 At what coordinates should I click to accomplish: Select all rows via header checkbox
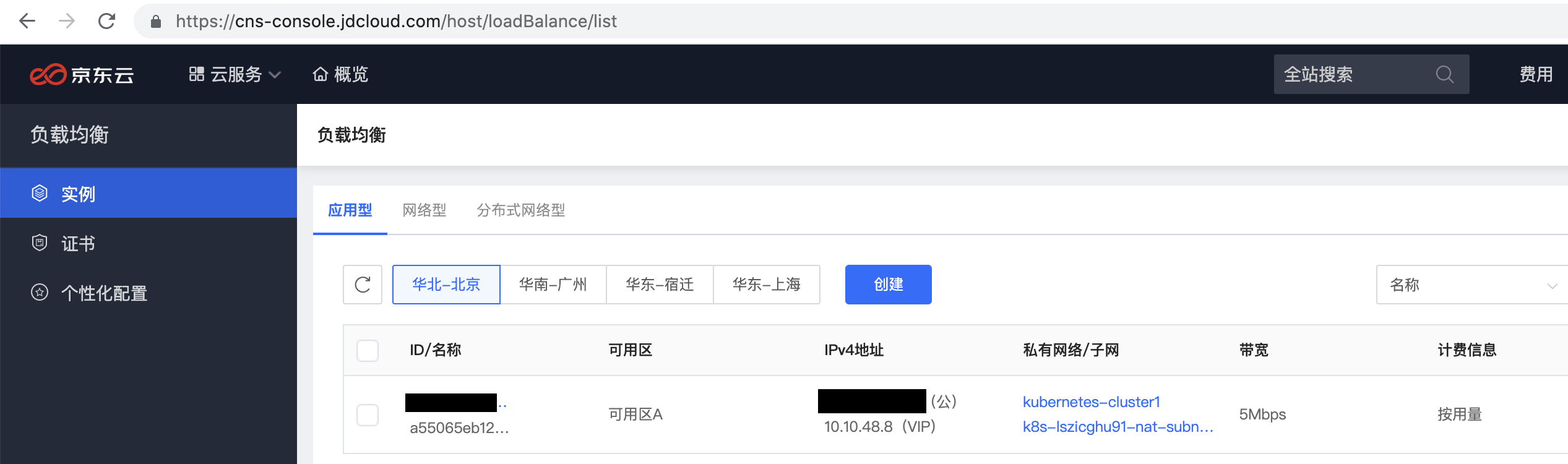(368, 350)
